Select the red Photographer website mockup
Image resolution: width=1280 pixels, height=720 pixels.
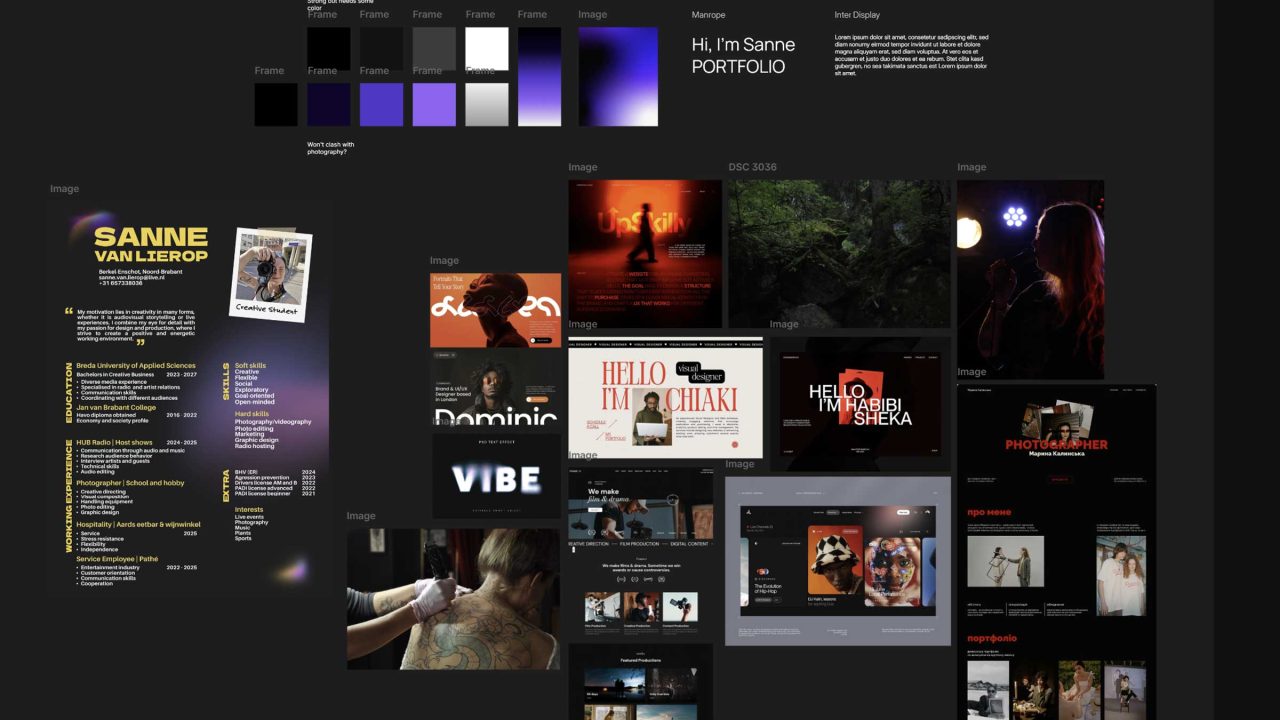(x=1056, y=550)
